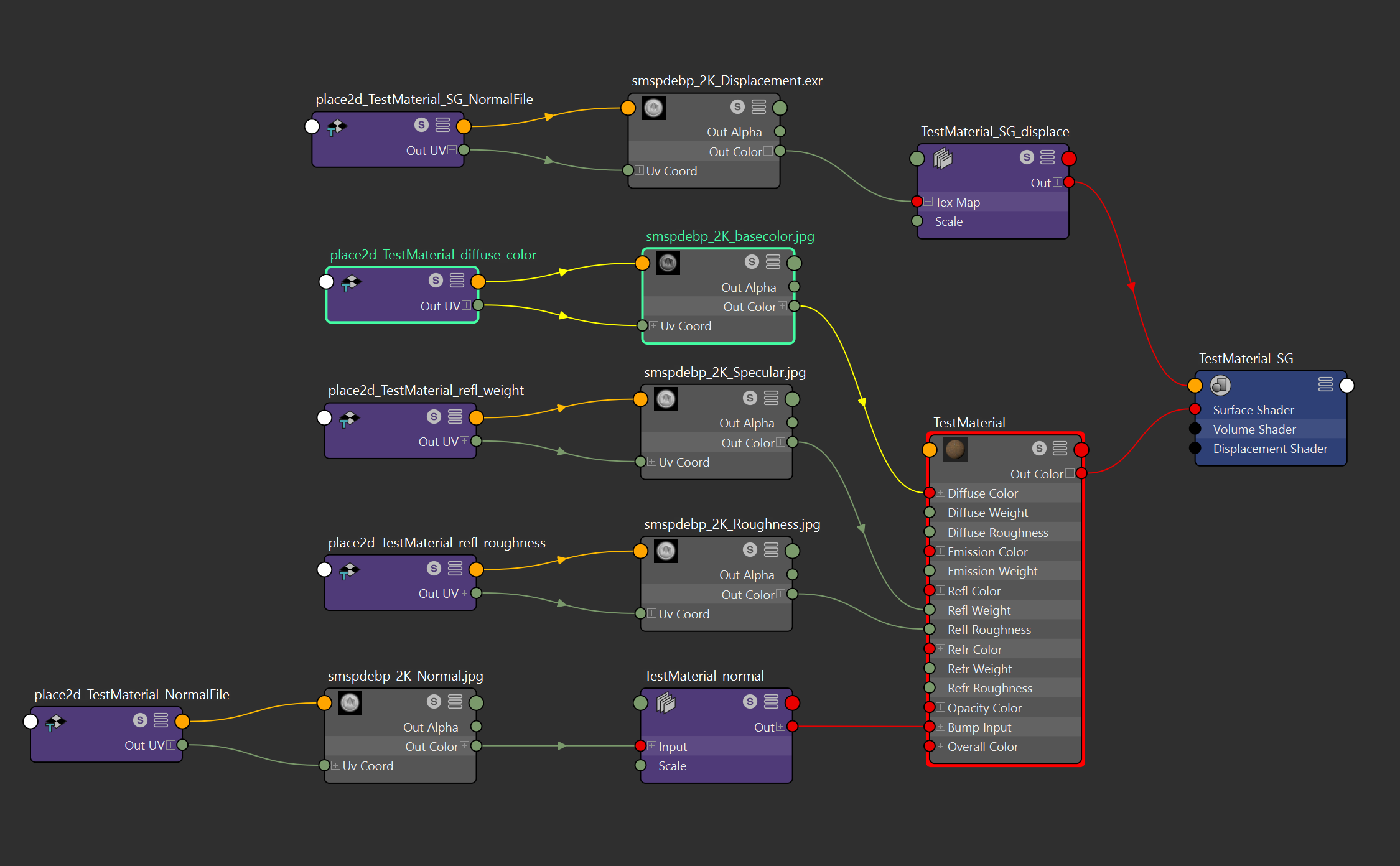Expand Overall Color attribute on TestMaterial
This screenshot has height=866, width=1400.
tap(941, 746)
